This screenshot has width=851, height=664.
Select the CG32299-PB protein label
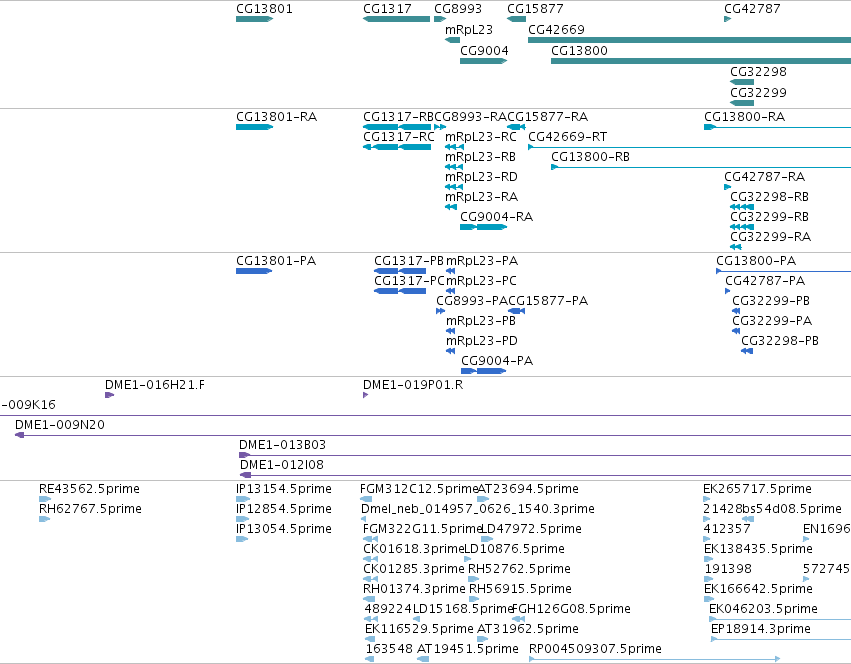click(x=771, y=301)
